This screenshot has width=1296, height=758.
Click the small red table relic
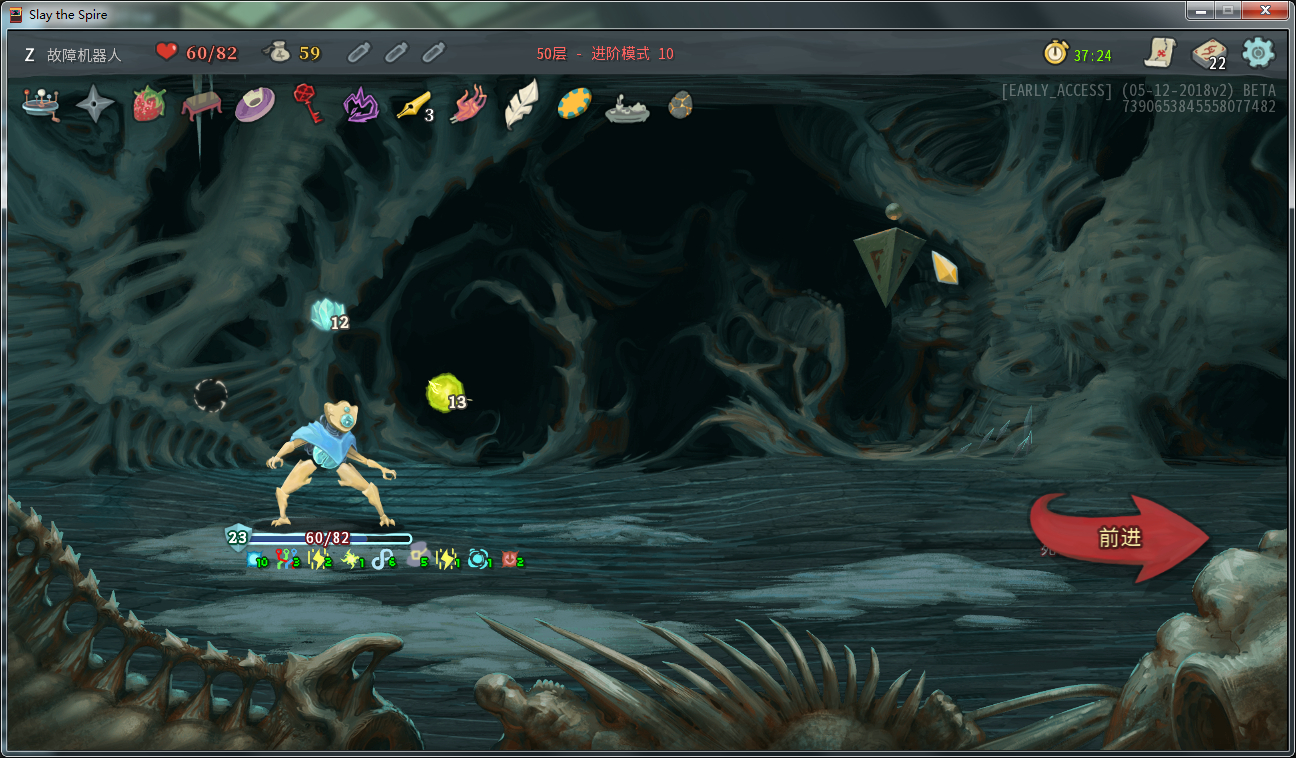[201, 106]
